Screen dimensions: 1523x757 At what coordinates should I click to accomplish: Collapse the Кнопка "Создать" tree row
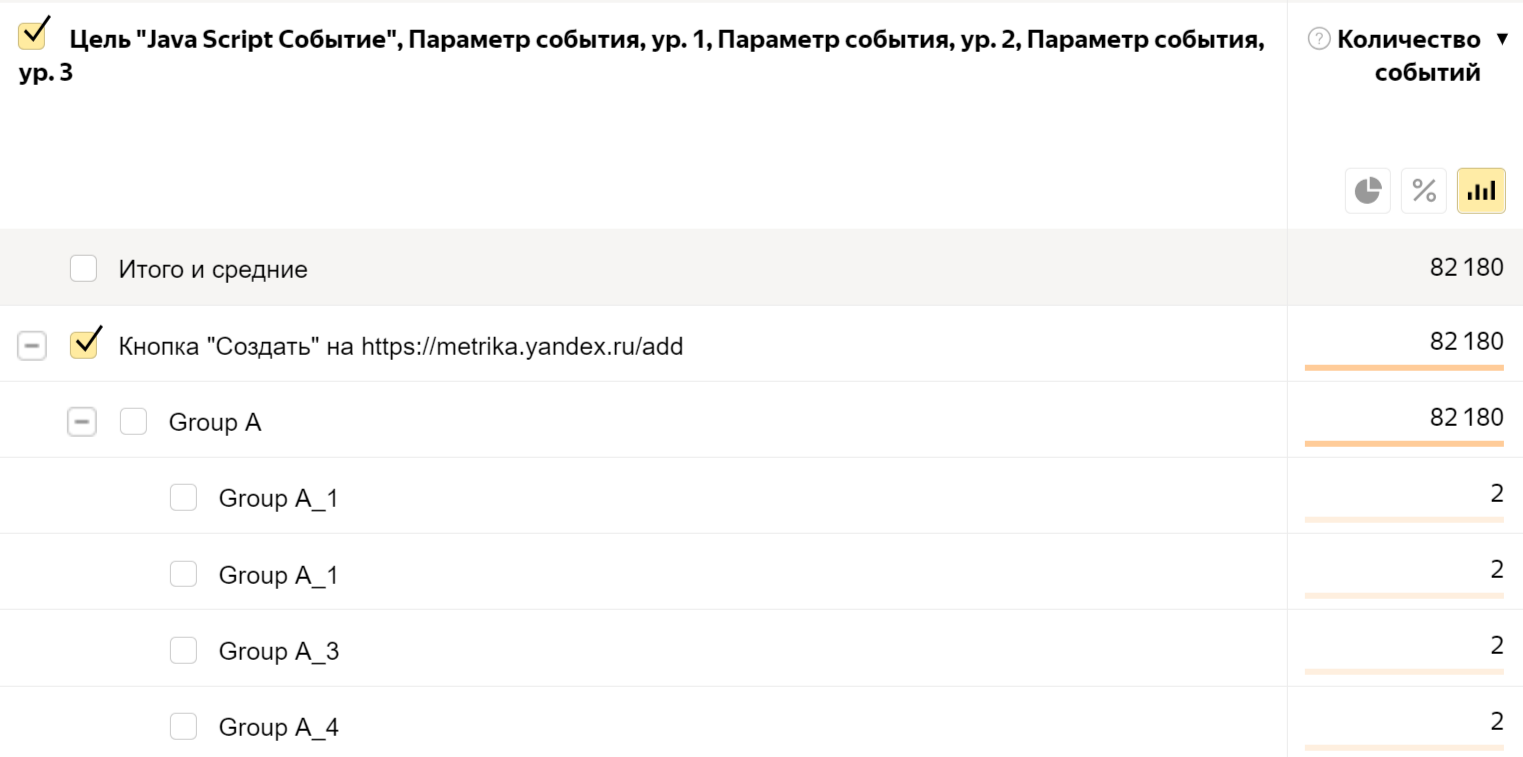(x=32, y=346)
